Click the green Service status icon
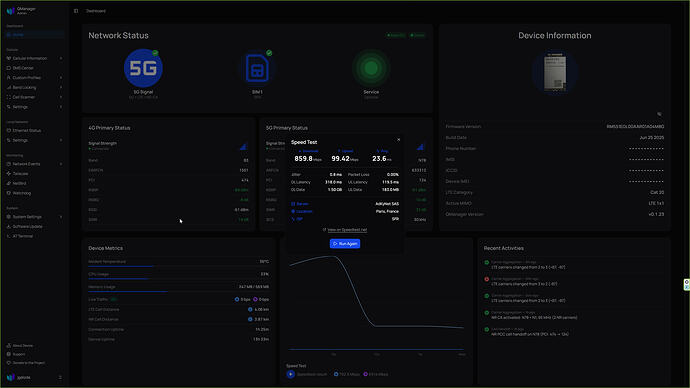 point(371,68)
